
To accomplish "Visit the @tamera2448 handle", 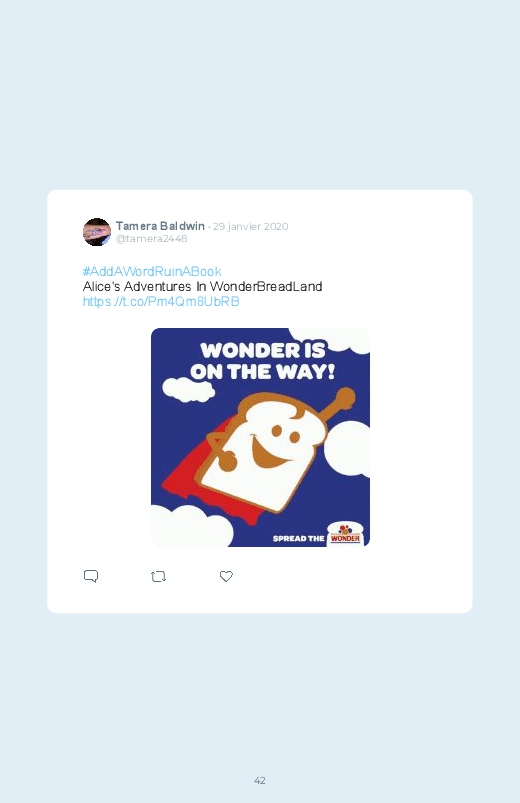I will coord(152,239).
